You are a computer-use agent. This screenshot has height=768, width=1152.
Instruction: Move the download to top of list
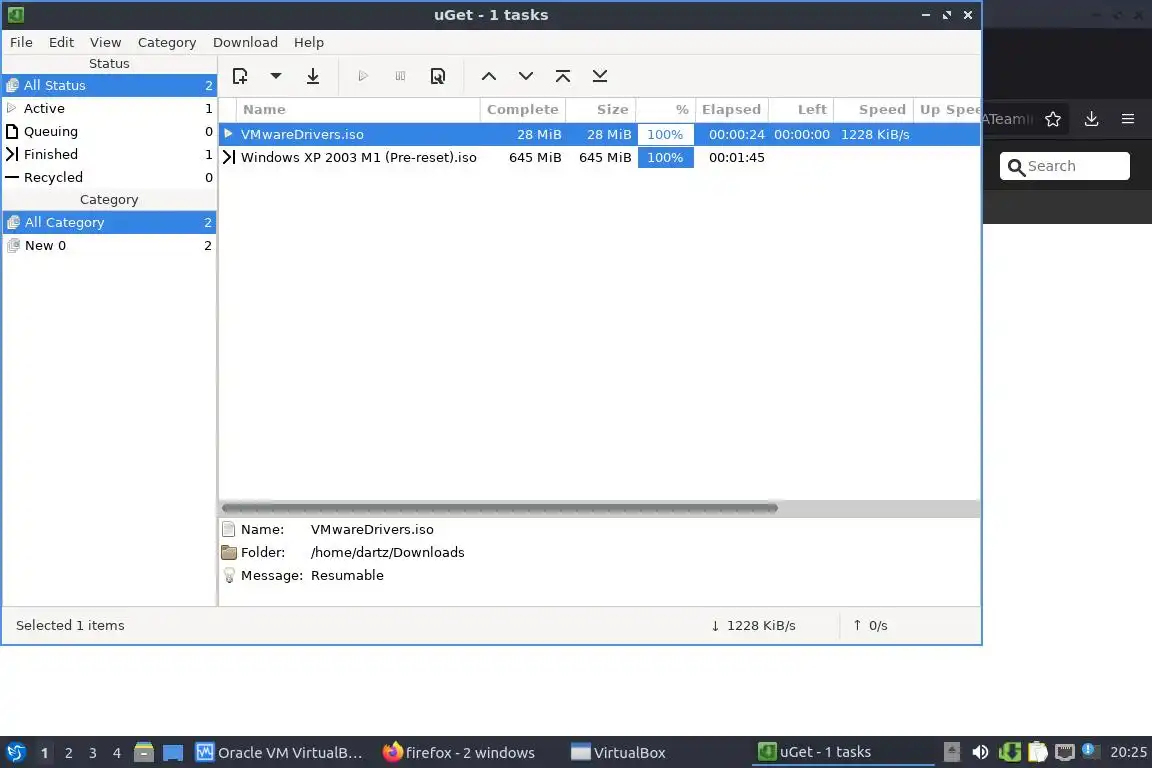point(563,76)
